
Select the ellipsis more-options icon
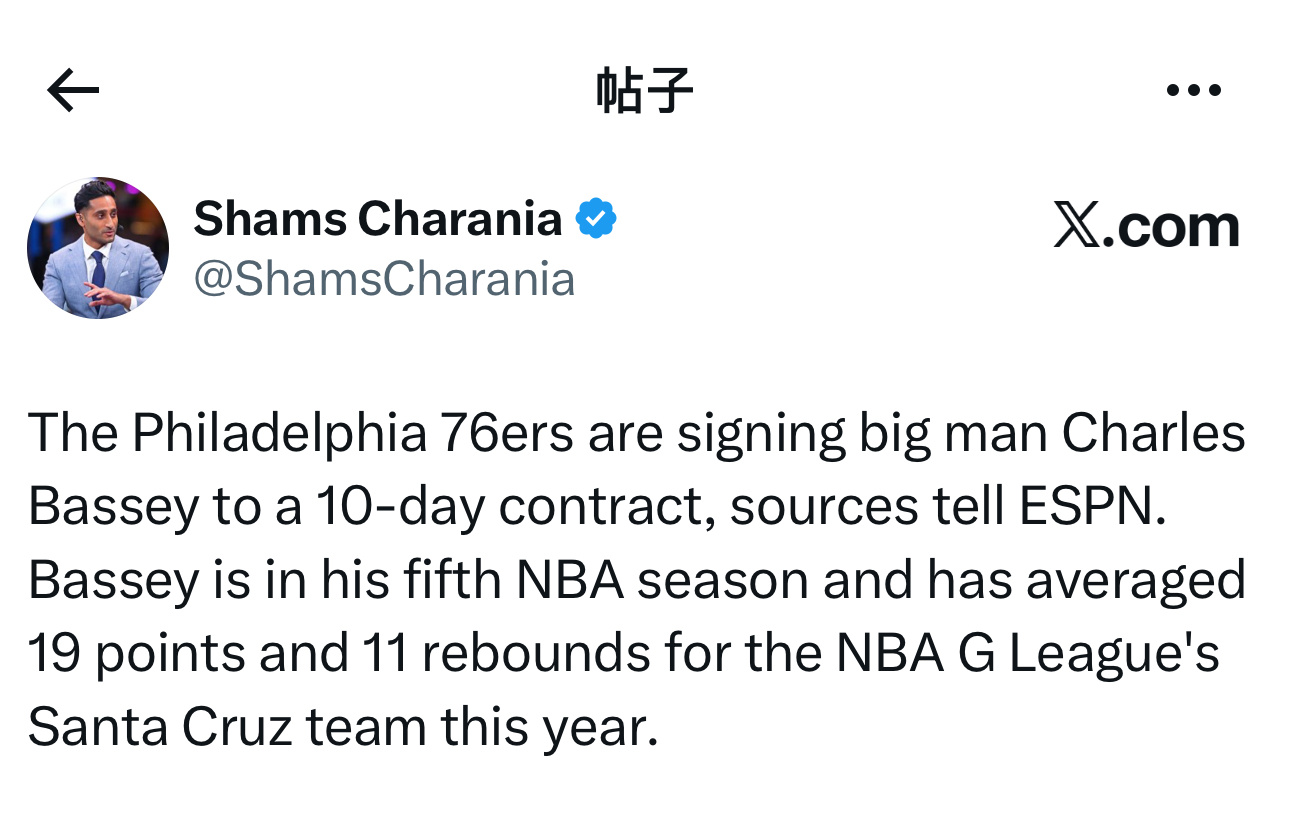(x=1196, y=88)
